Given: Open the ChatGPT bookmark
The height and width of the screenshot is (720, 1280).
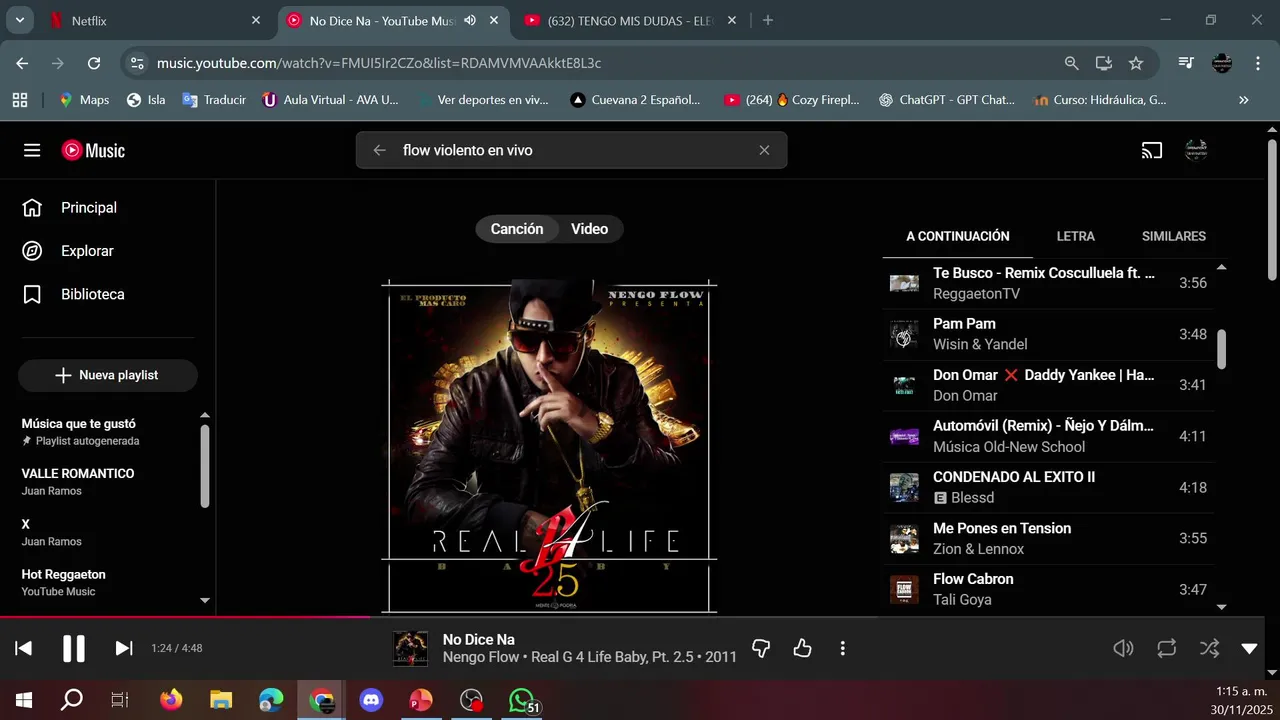Looking at the screenshot, I should (x=946, y=100).
